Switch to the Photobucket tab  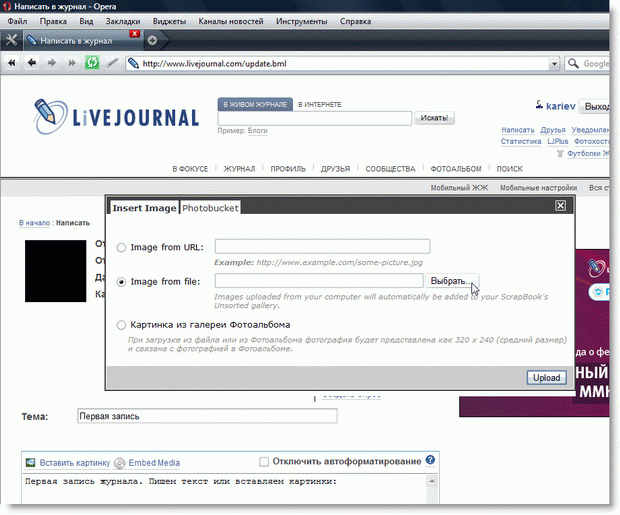coord(210,208)
